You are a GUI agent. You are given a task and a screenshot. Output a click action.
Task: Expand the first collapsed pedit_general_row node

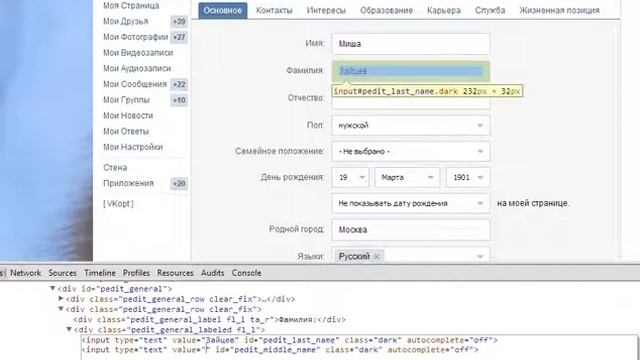coord(61,299)
